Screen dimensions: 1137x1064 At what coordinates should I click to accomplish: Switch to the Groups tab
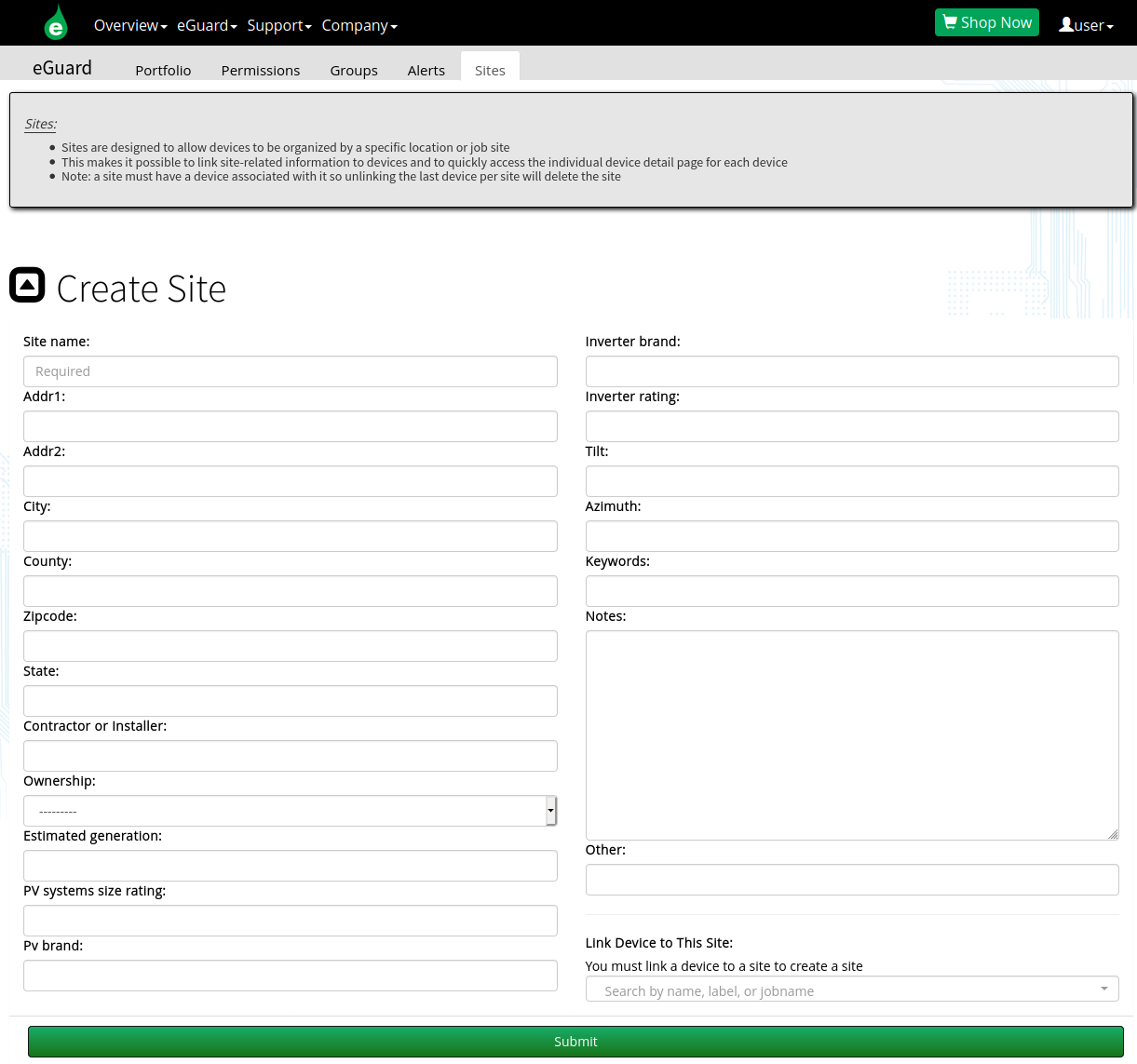coord(354,70)
